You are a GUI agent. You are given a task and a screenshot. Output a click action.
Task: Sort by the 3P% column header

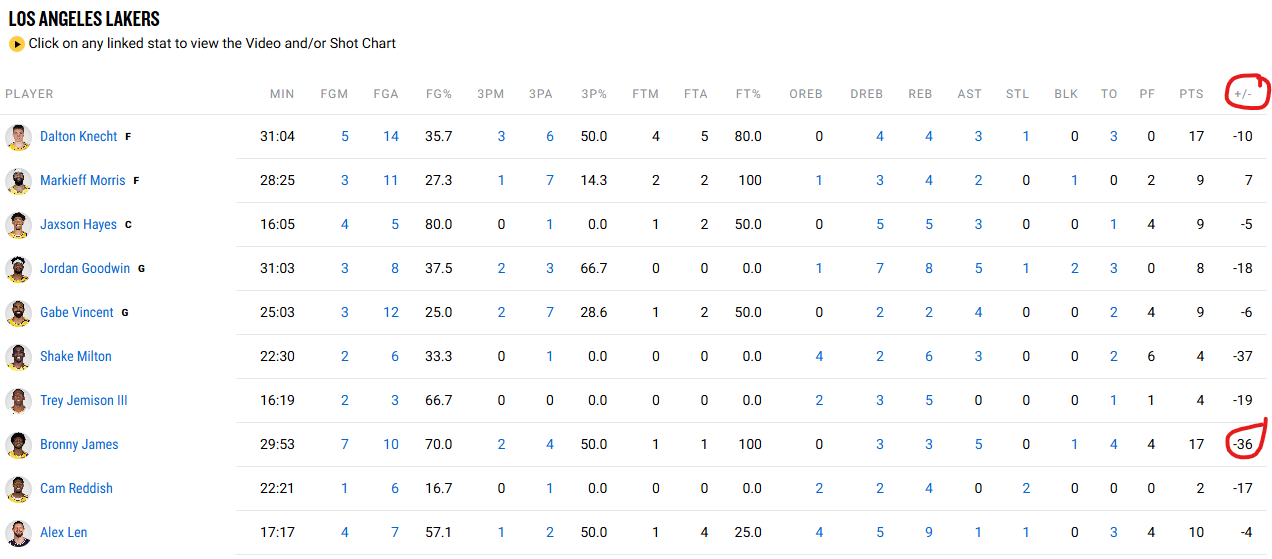tap(594, 94)
